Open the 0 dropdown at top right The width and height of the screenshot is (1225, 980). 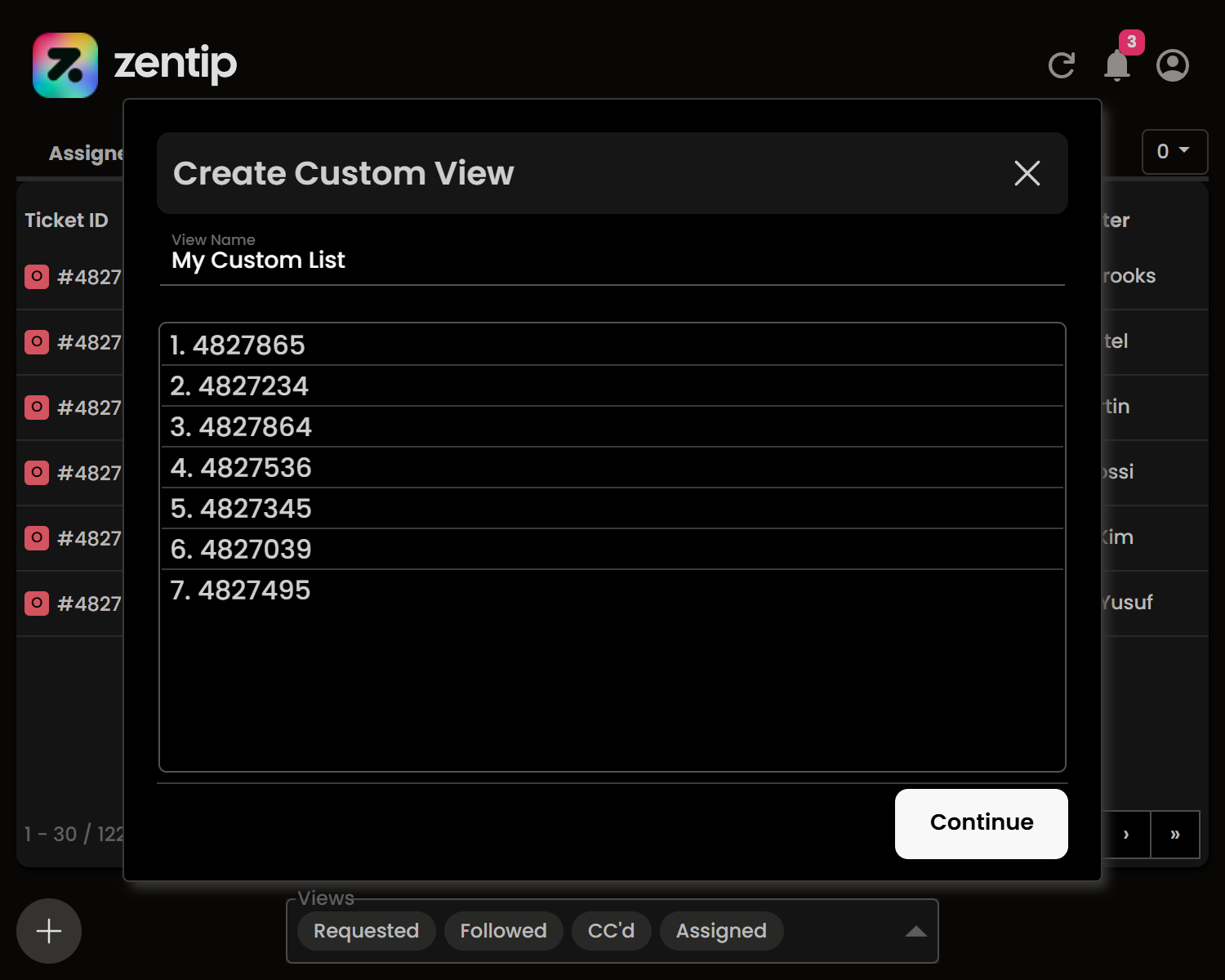click(x=1174, y=151)
